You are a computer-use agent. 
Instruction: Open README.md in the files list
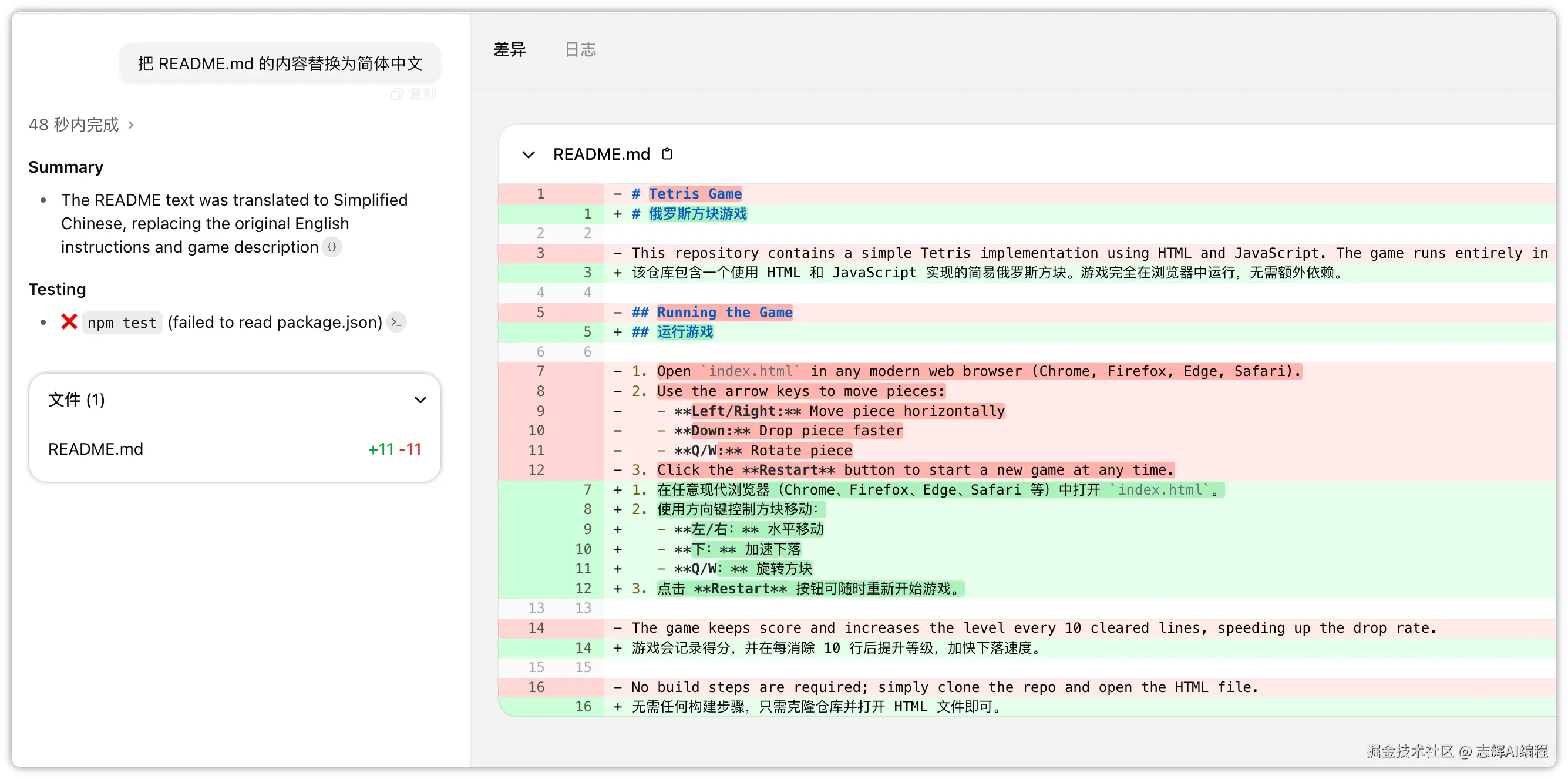click(96, 449)
